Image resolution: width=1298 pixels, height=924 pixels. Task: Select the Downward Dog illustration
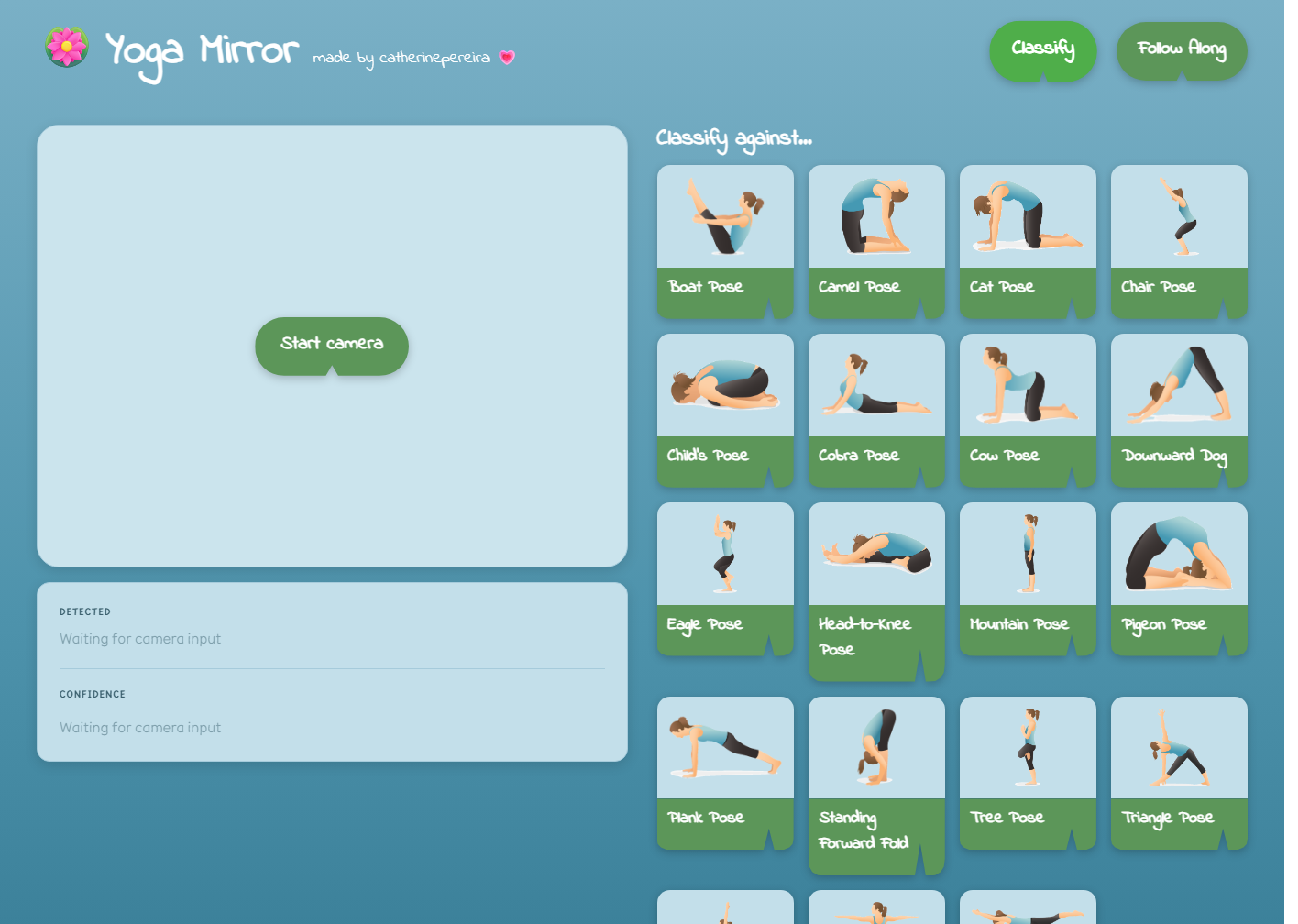point(1179,385)
